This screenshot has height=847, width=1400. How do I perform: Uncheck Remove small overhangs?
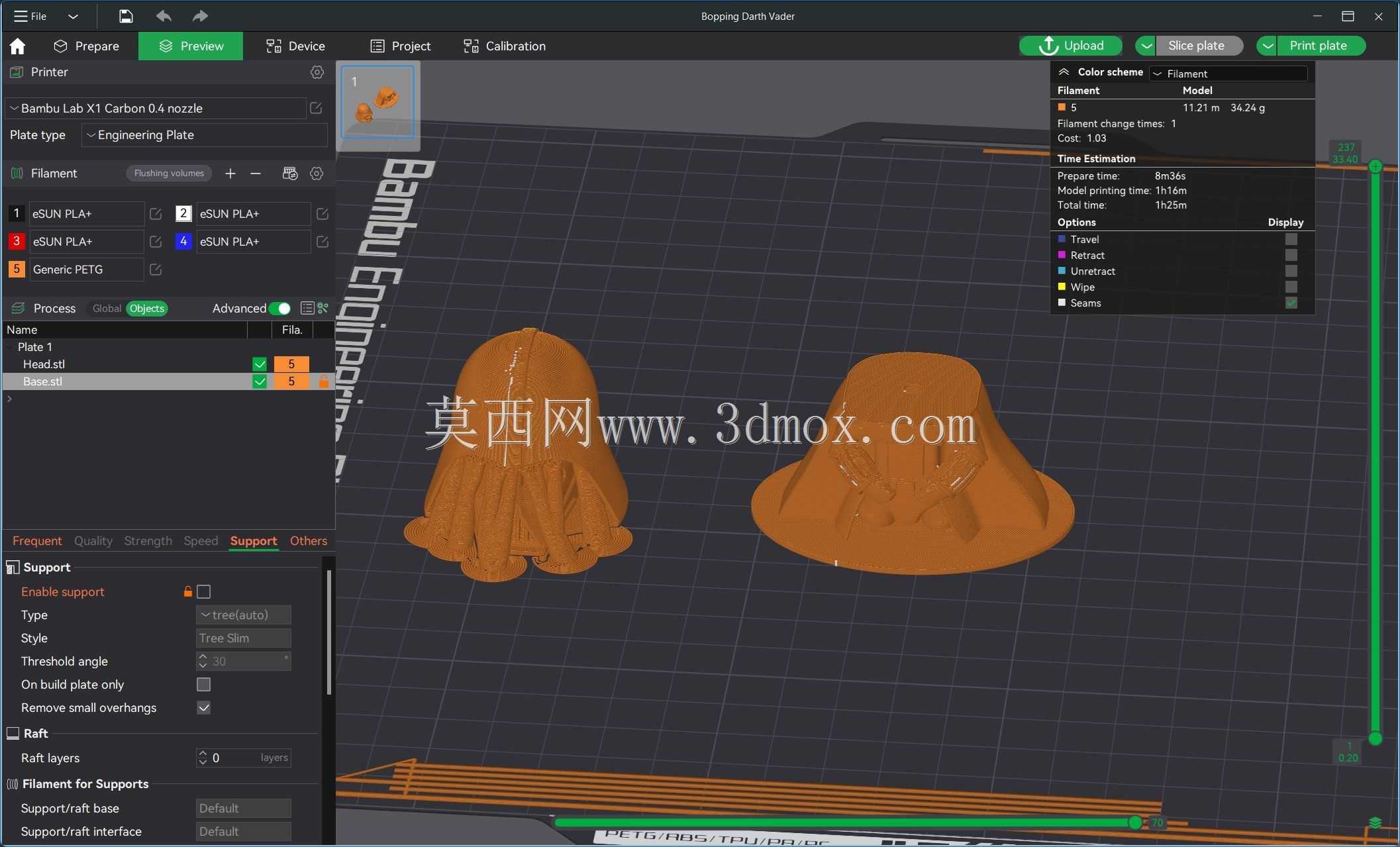click(x=204, y=707)
